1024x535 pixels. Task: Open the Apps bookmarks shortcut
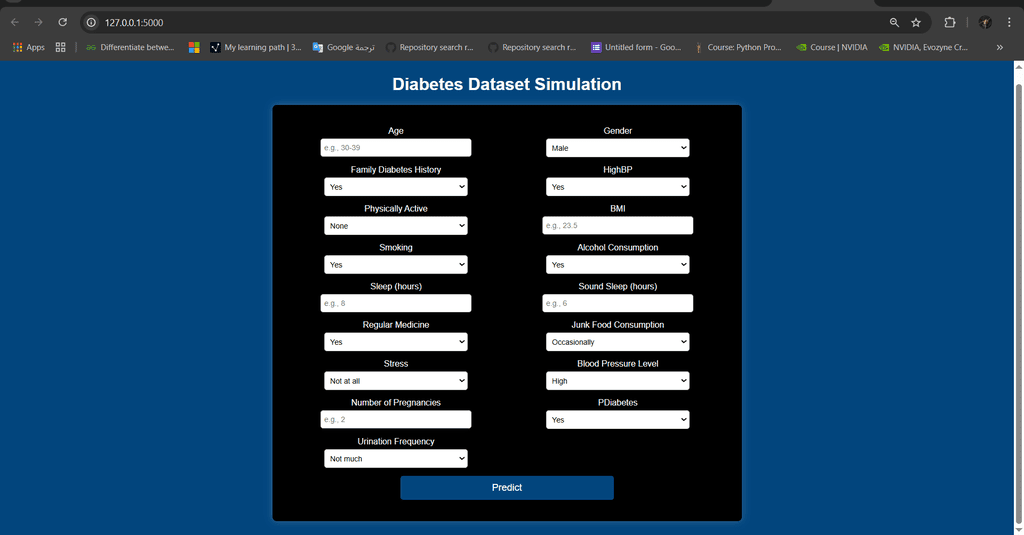pos(29,47)
